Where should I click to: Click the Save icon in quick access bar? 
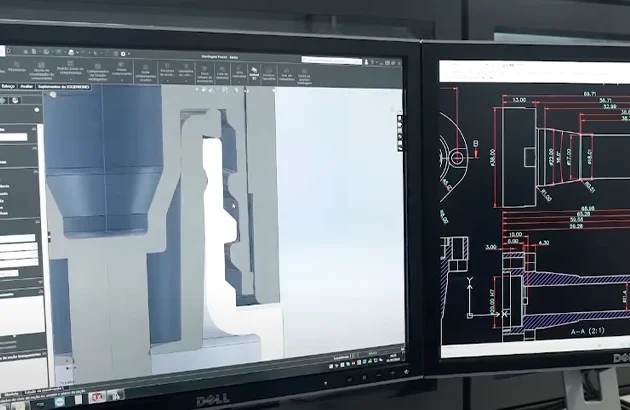(x=59, y=51)
